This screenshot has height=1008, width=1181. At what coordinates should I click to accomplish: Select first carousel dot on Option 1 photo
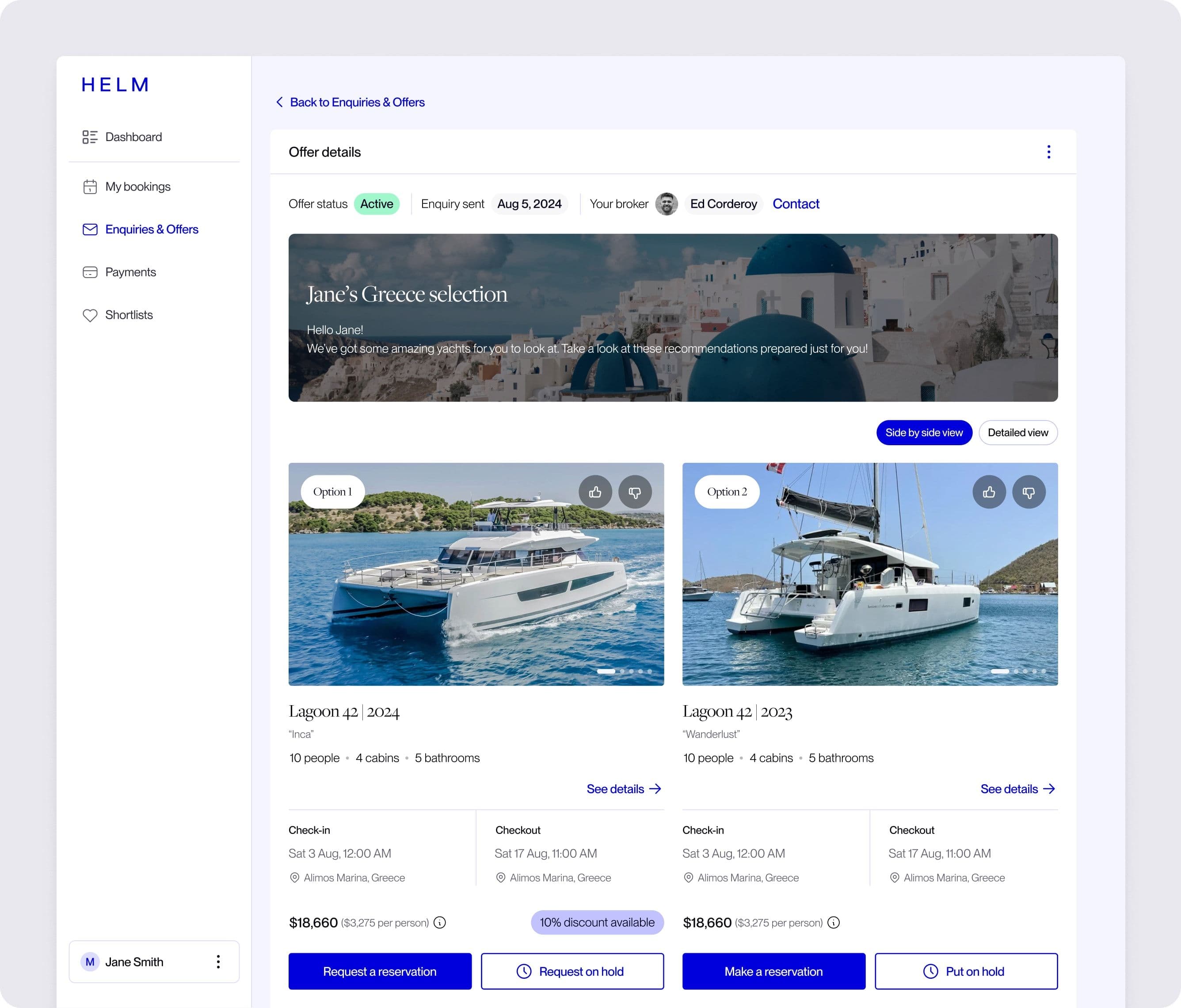click(606, 671)
